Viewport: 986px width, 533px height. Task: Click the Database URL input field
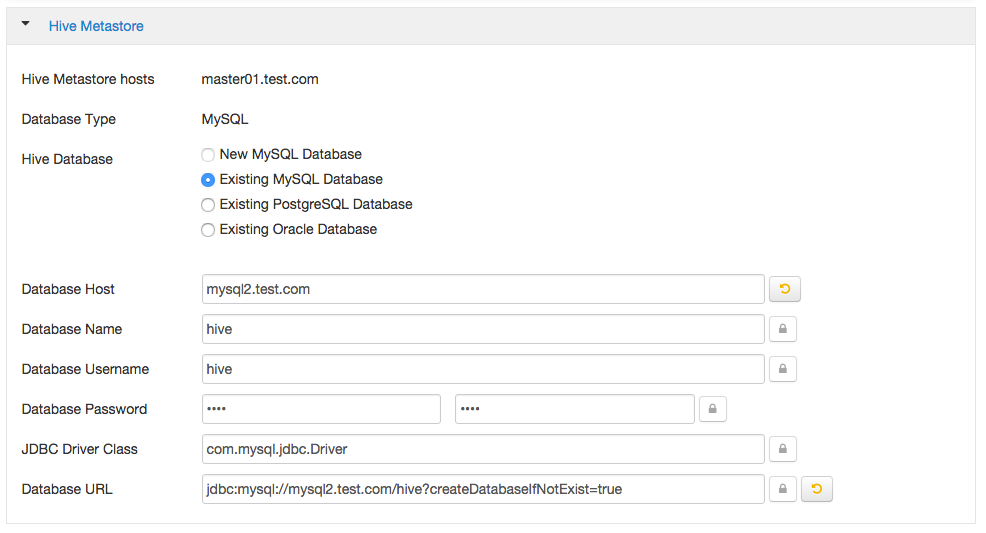483,489
